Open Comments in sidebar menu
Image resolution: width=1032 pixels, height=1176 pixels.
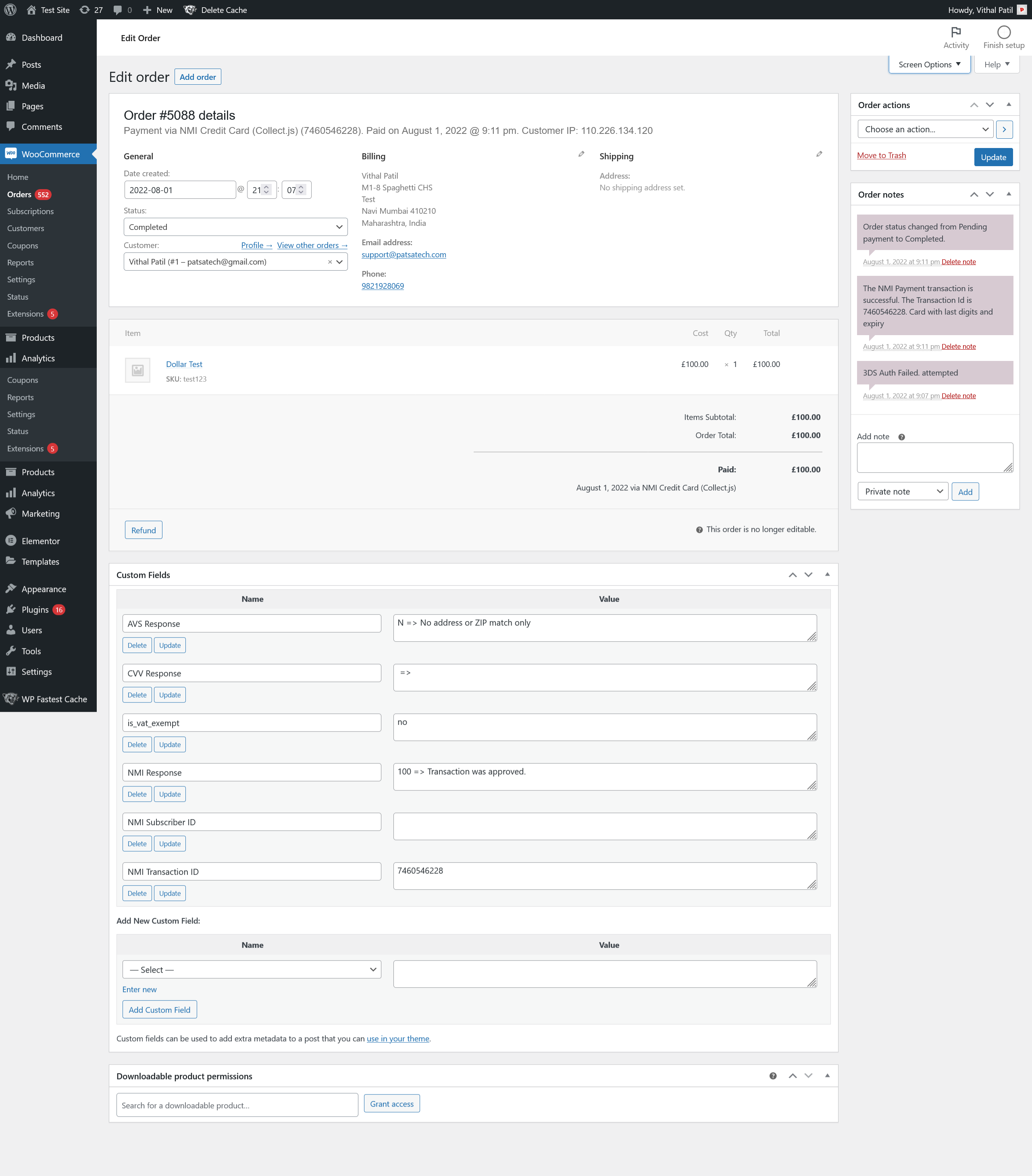point(48,127)
